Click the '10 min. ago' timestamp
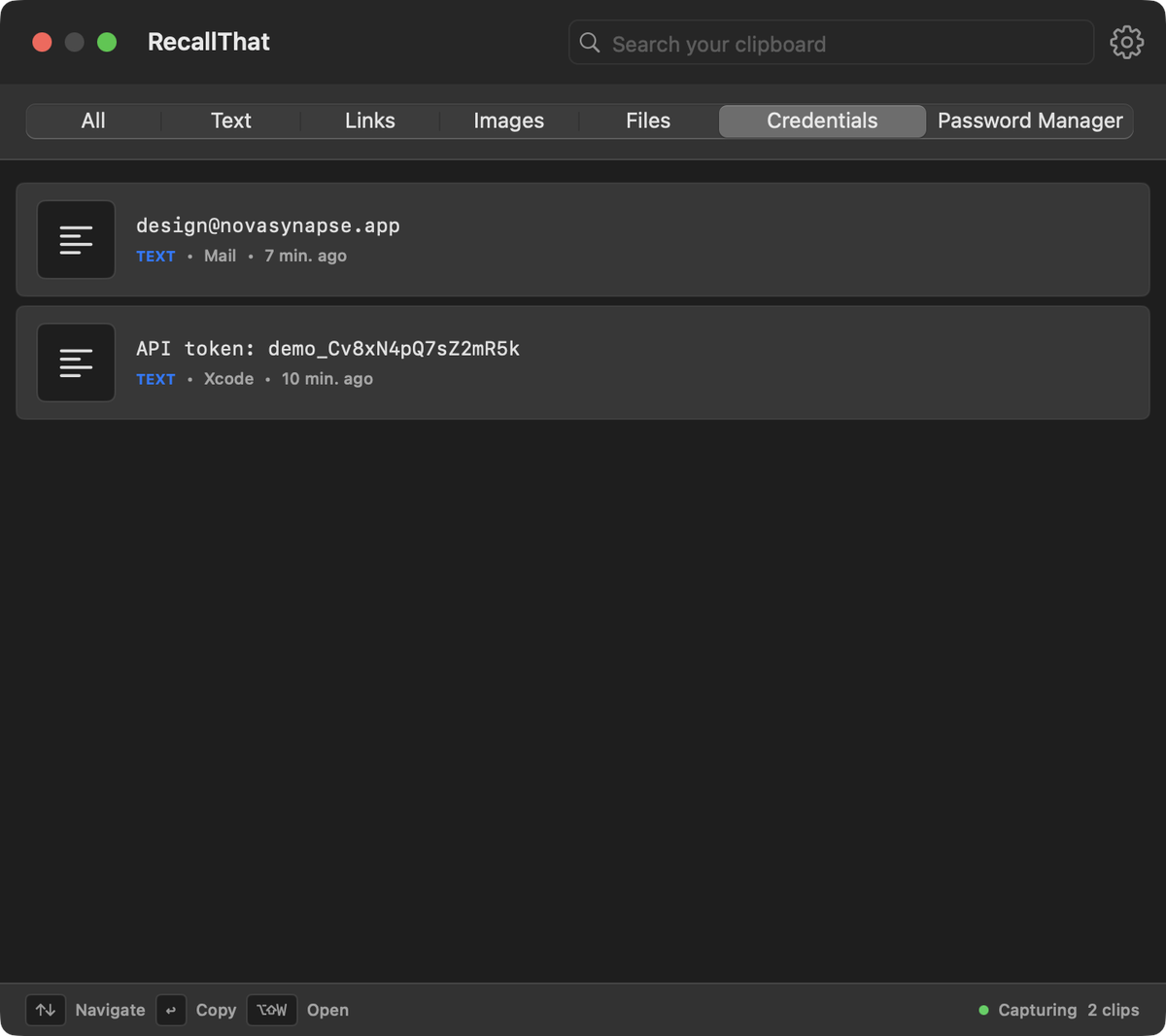 pyautogui.click(x=327, y=378)
